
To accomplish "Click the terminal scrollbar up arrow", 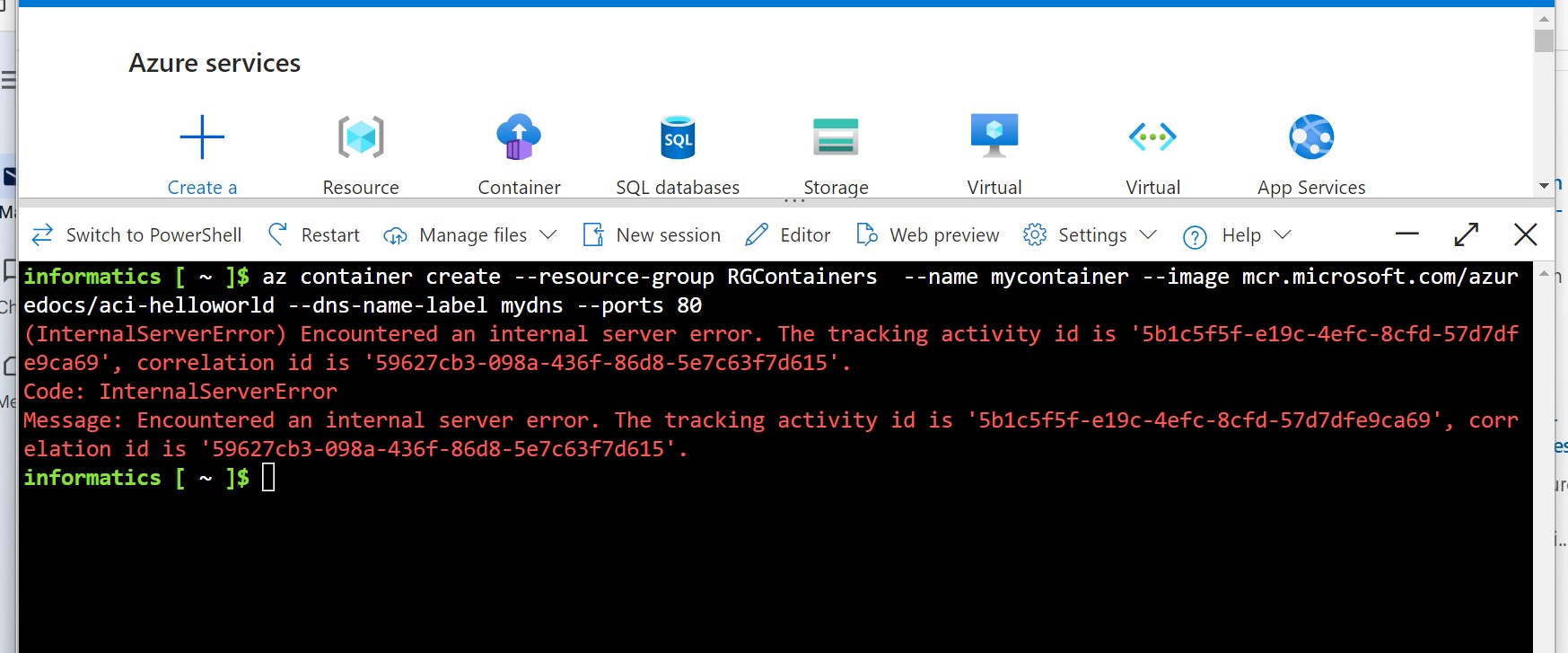I will (x=1544, y=273).
